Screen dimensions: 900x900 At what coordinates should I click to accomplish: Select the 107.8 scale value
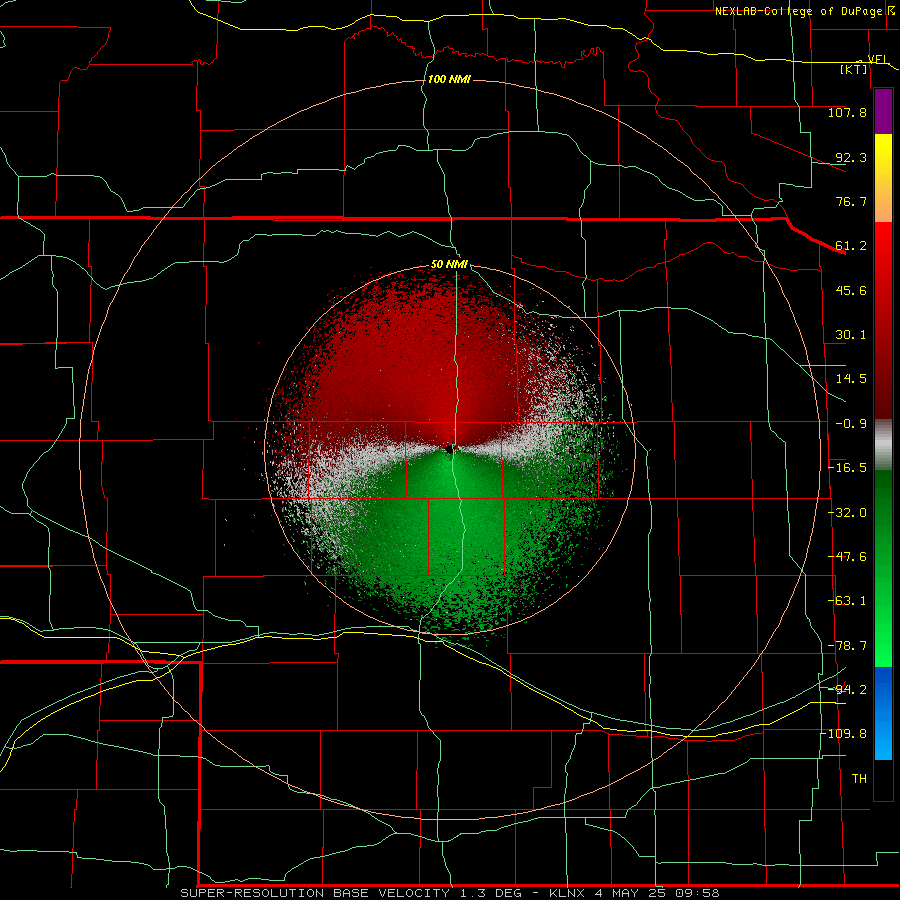(847, 112)
